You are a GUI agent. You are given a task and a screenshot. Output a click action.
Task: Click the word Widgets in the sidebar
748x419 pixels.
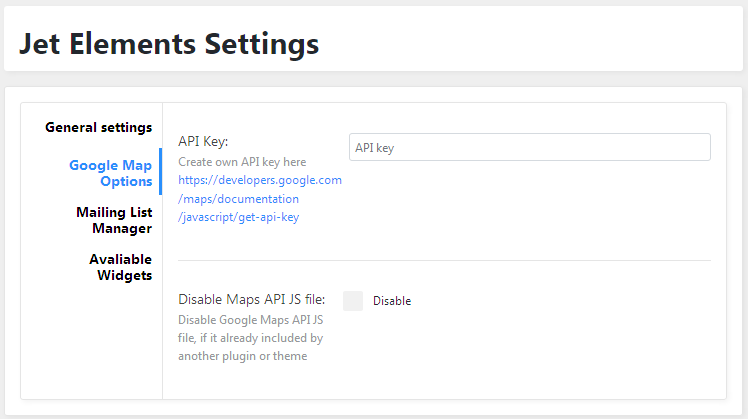point(125,275)
